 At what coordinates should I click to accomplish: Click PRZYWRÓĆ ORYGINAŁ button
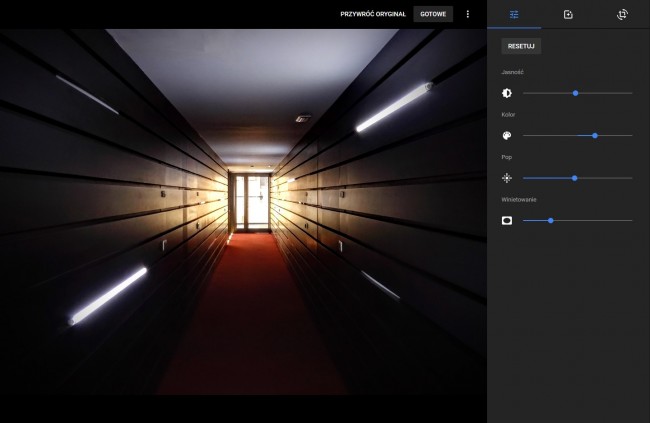(x=373, y=14)
